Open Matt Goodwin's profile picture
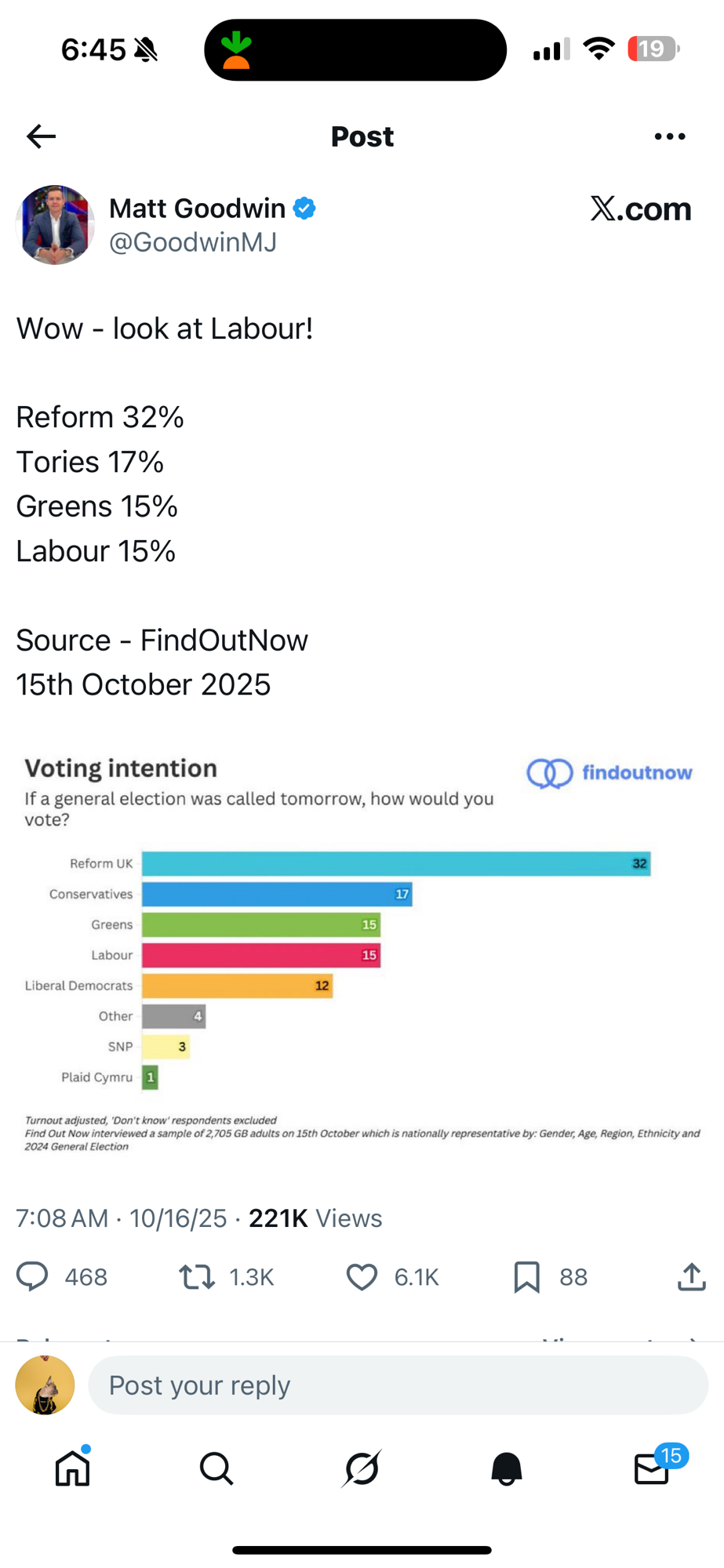The width and height of the screenshot is (724, 1568). tap(55, 225)
